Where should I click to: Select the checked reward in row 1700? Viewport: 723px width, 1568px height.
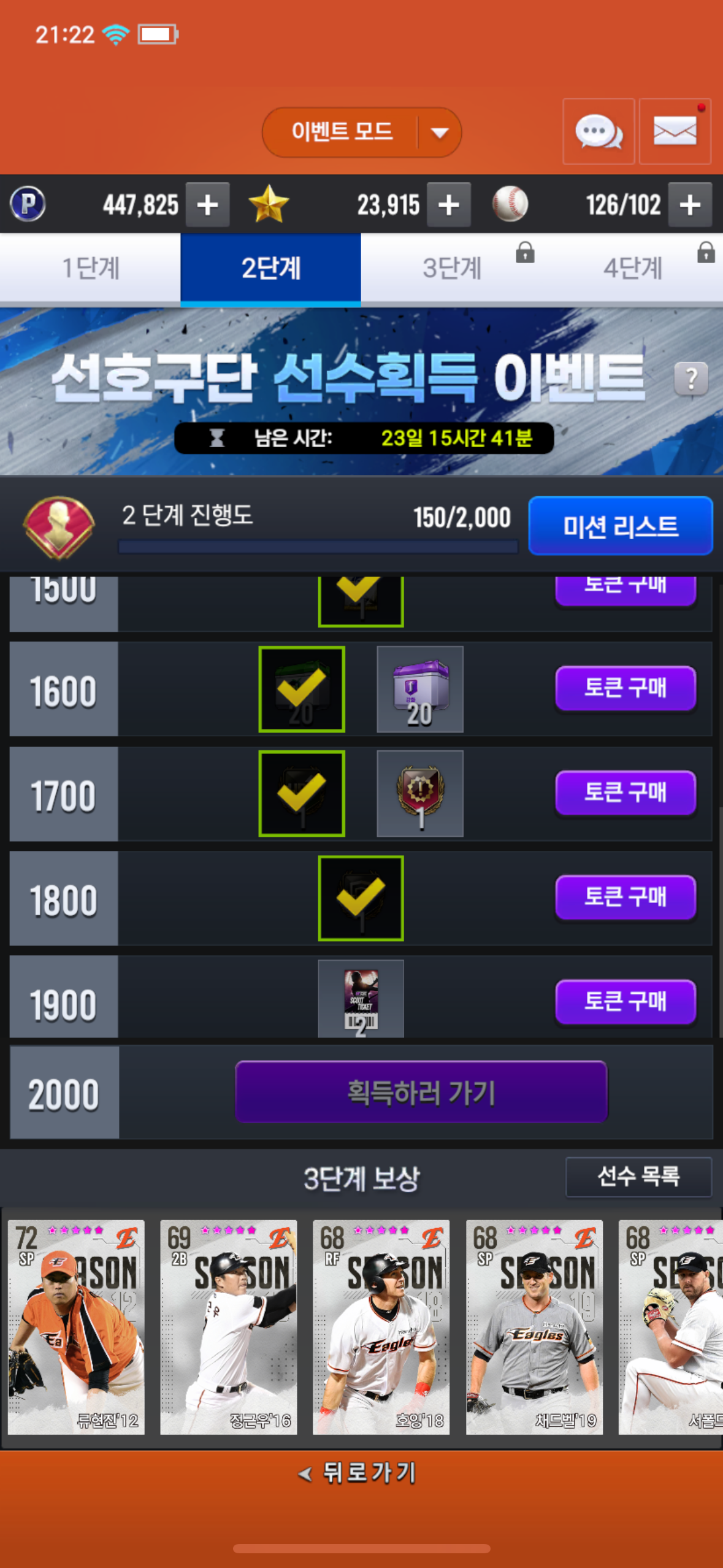tap(302, 794)
